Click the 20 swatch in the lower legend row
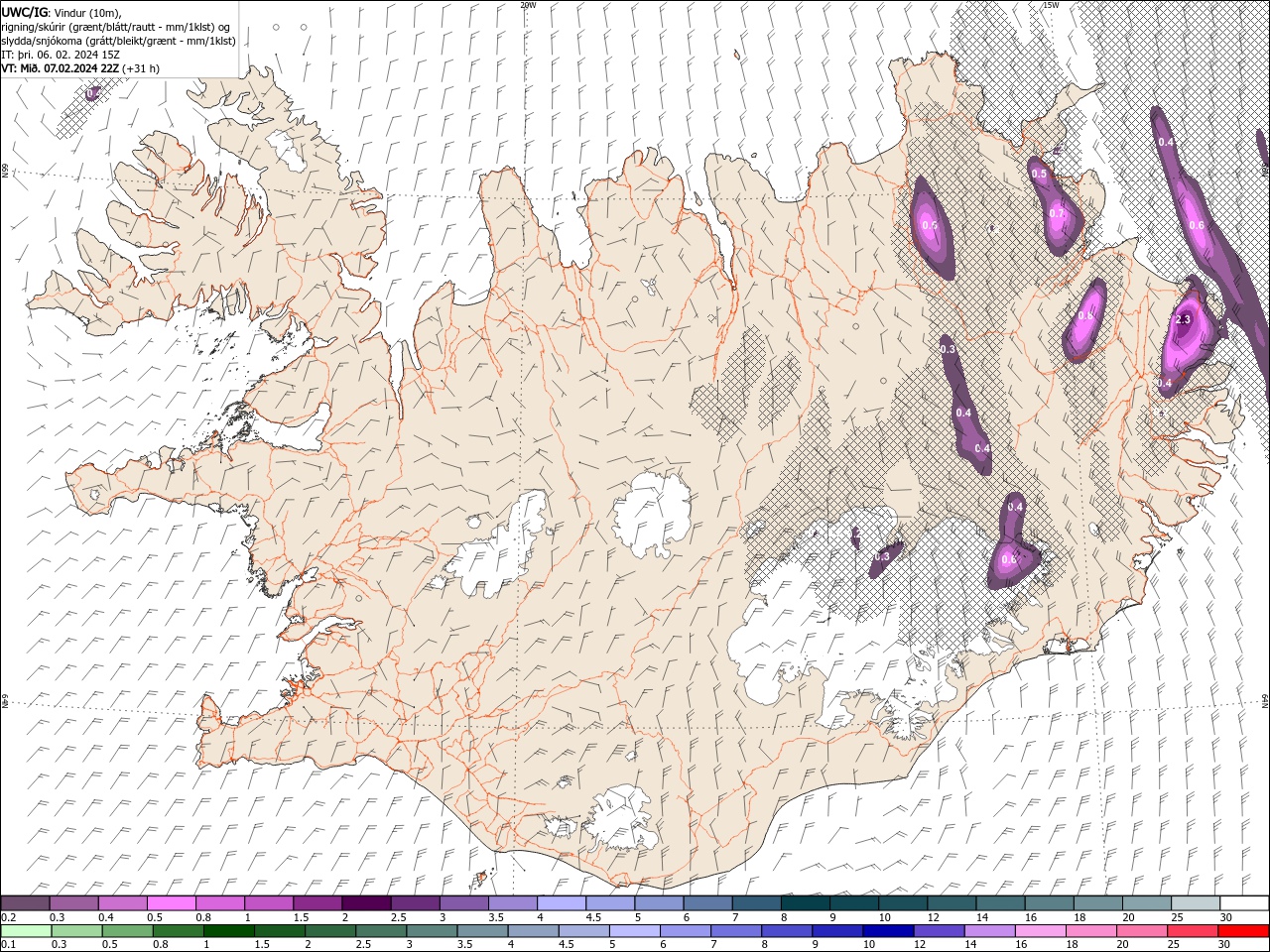The width and height of the screenshot is (1270, 952). point(1141,931)
